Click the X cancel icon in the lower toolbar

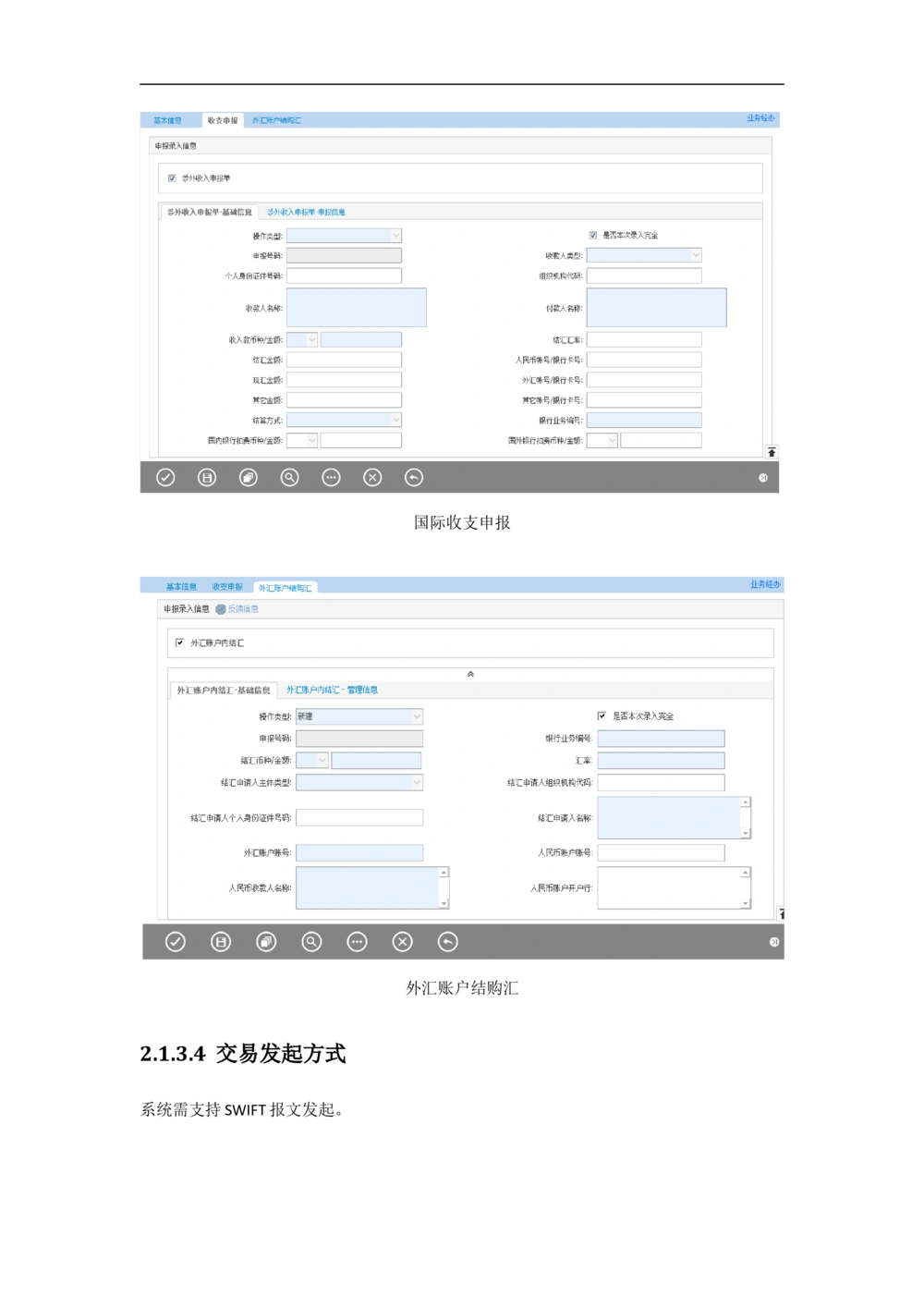click(402, 942)
